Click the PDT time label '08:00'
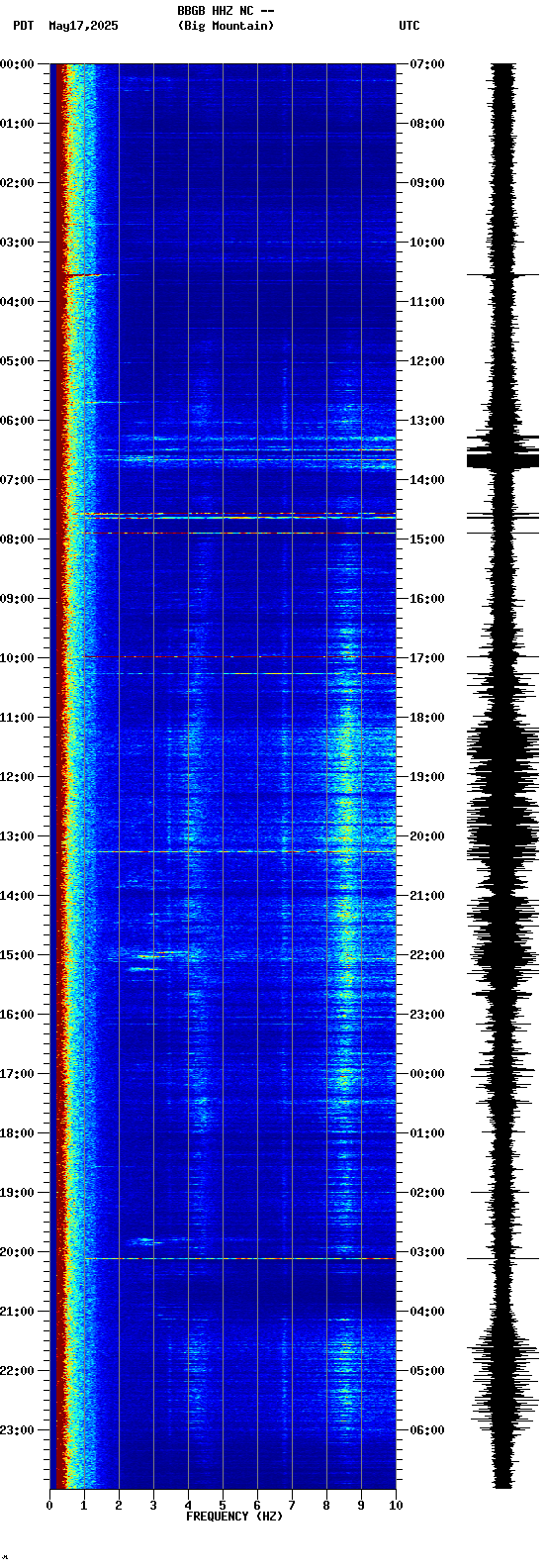The image size is (546, 1568). click(18, 539)
